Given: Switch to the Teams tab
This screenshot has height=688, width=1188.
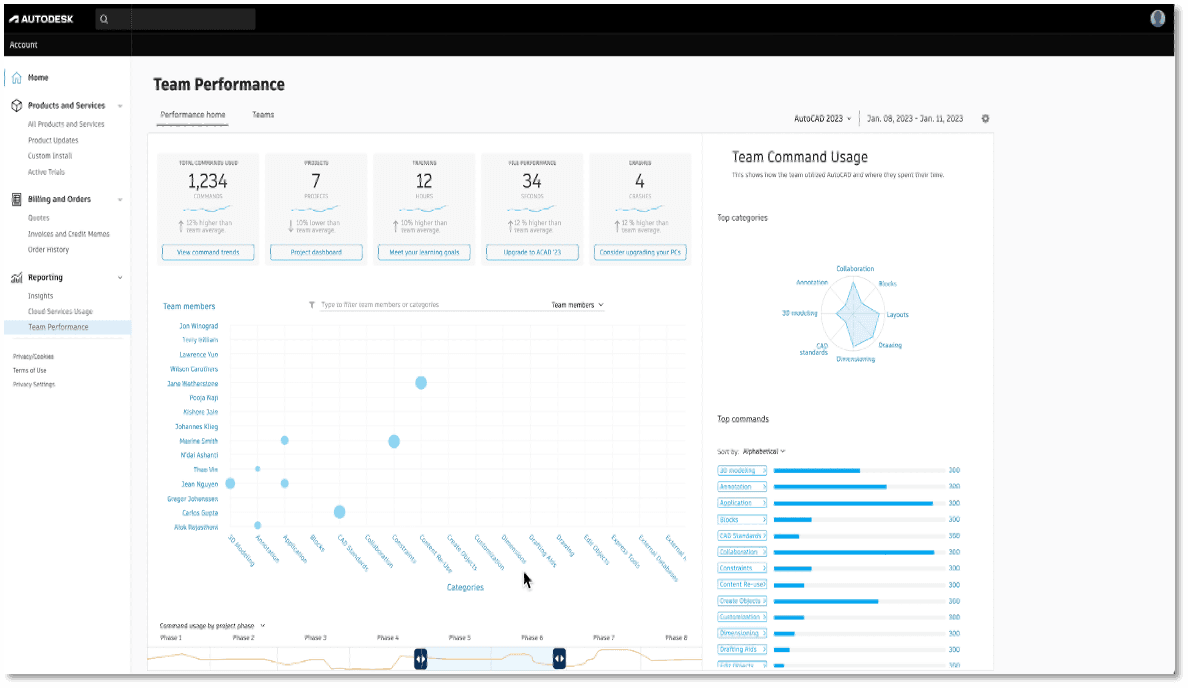Looking at the screenshot, I should coord(263,115).
